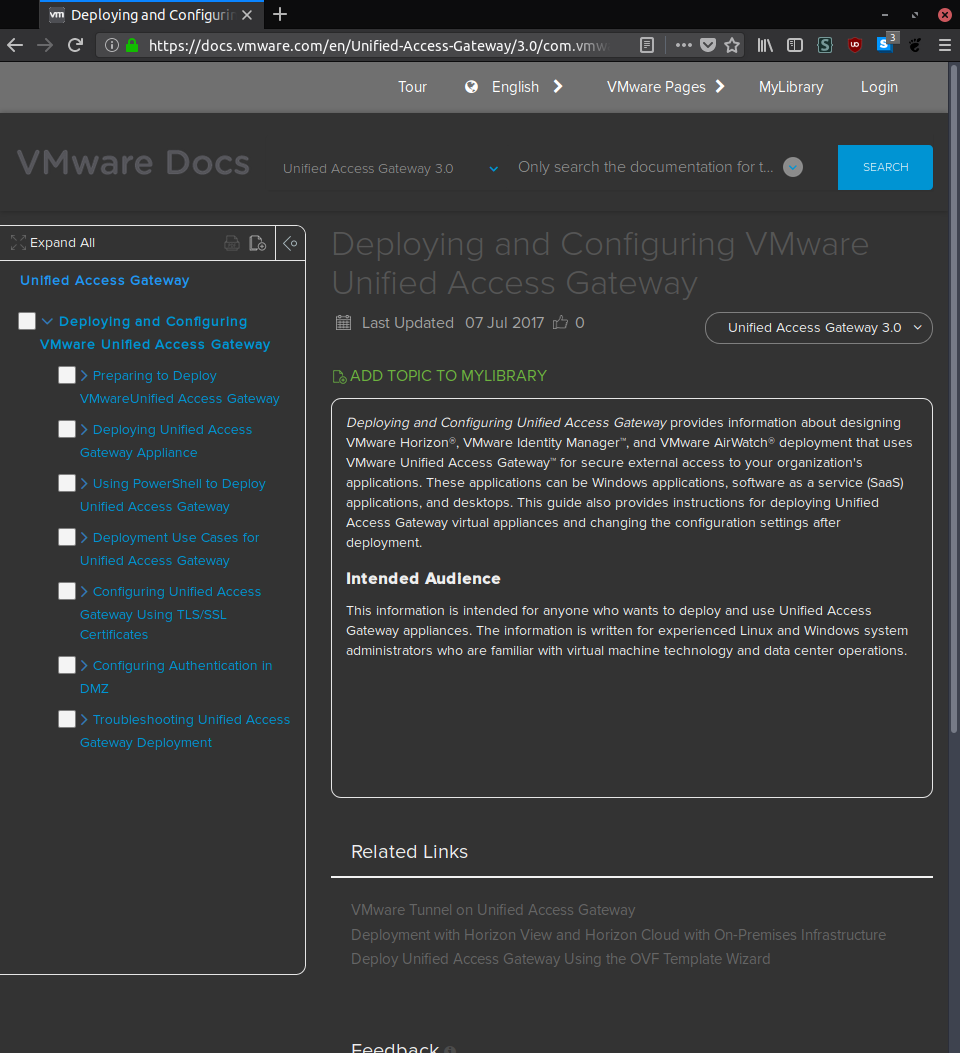Open site information icon in address bar
The width and height of the screenshot is (960, 1053).
[112, 45]
